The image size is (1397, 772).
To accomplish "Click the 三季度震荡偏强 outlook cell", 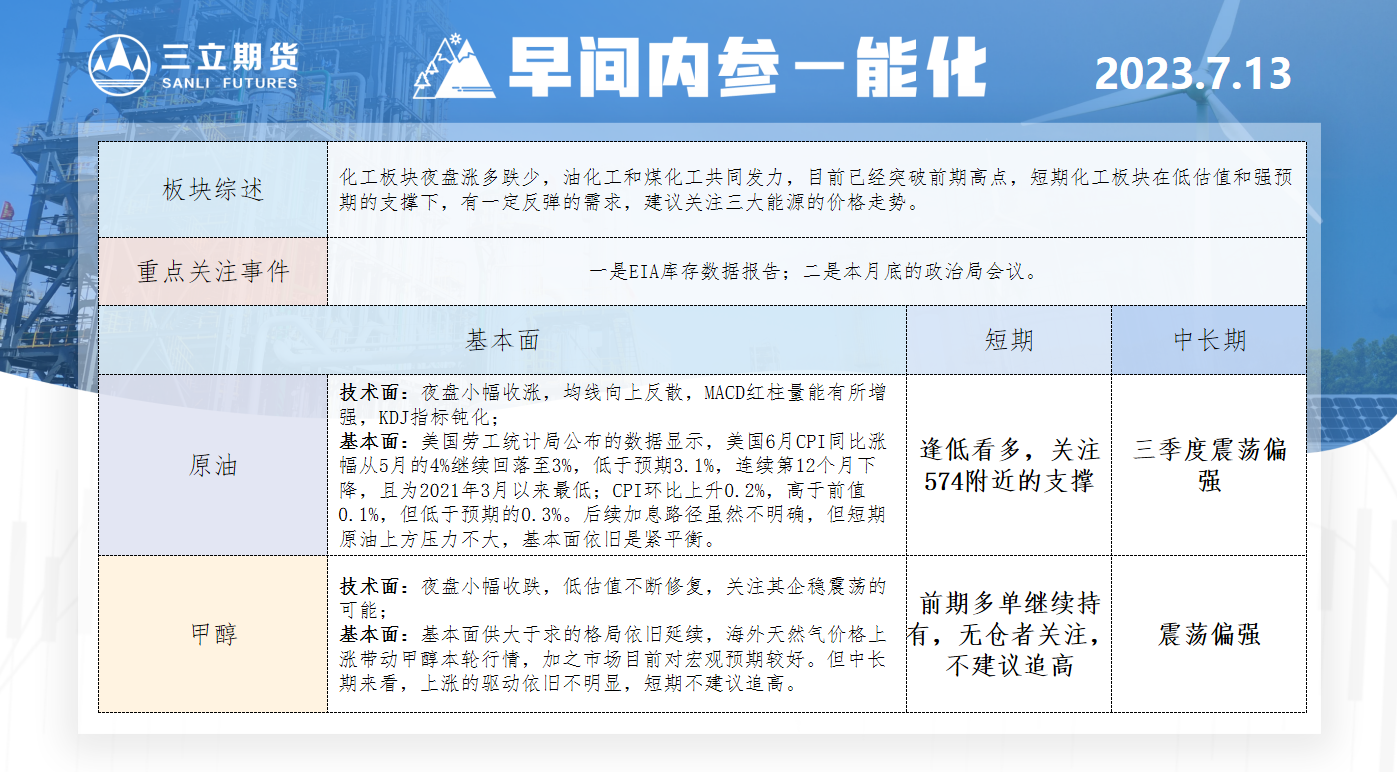I will click(1209, 465).
